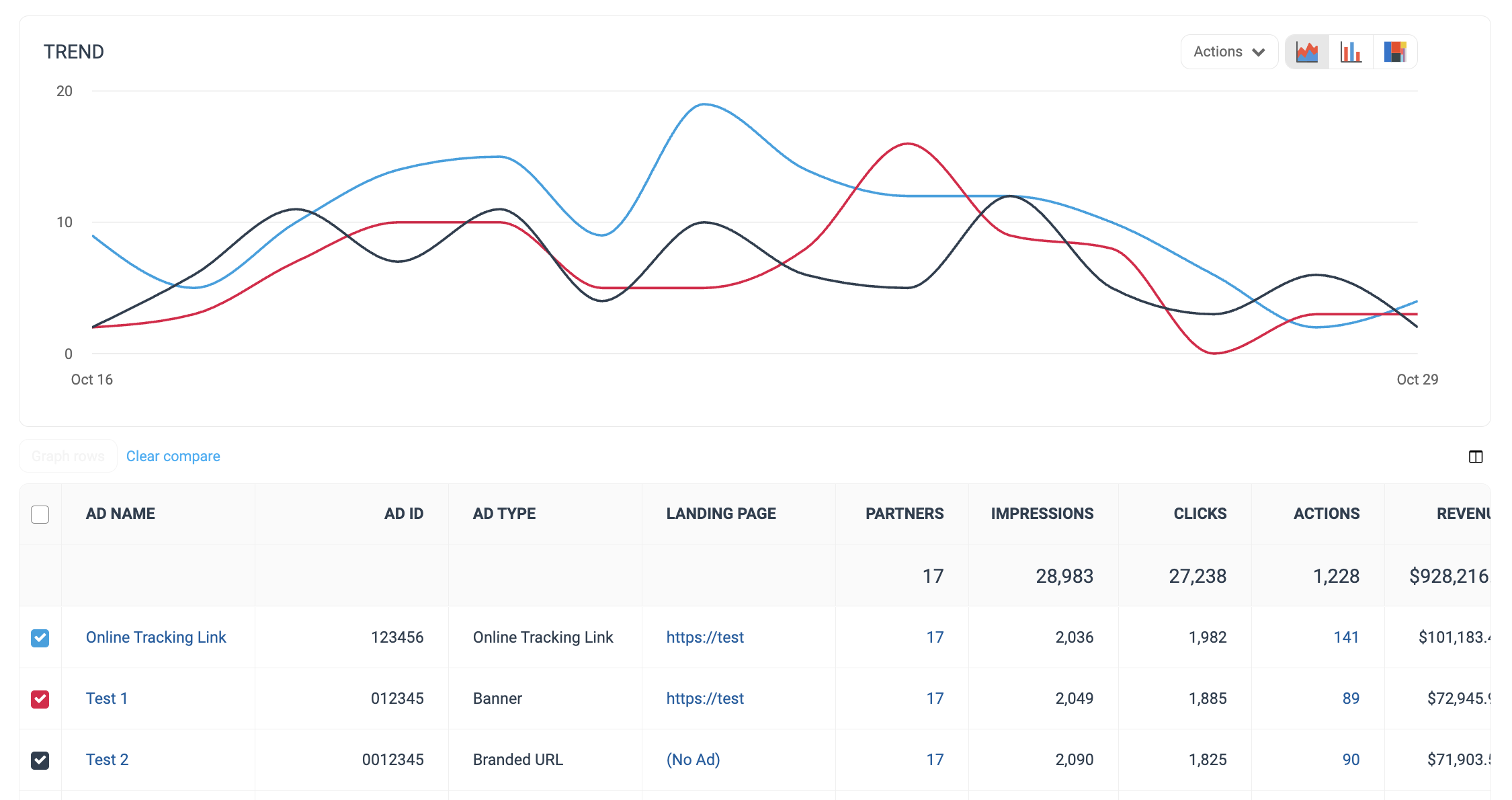Select total impressions value 28,983
This screenshot has height=800, width=1512.
pyautogui.click(x=1064, y=576)
